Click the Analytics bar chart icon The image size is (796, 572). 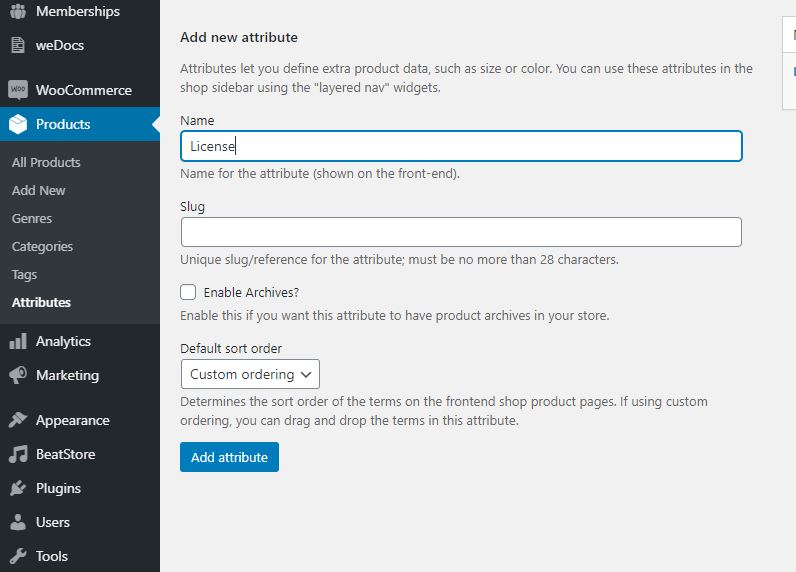click(x=18, y=341)
